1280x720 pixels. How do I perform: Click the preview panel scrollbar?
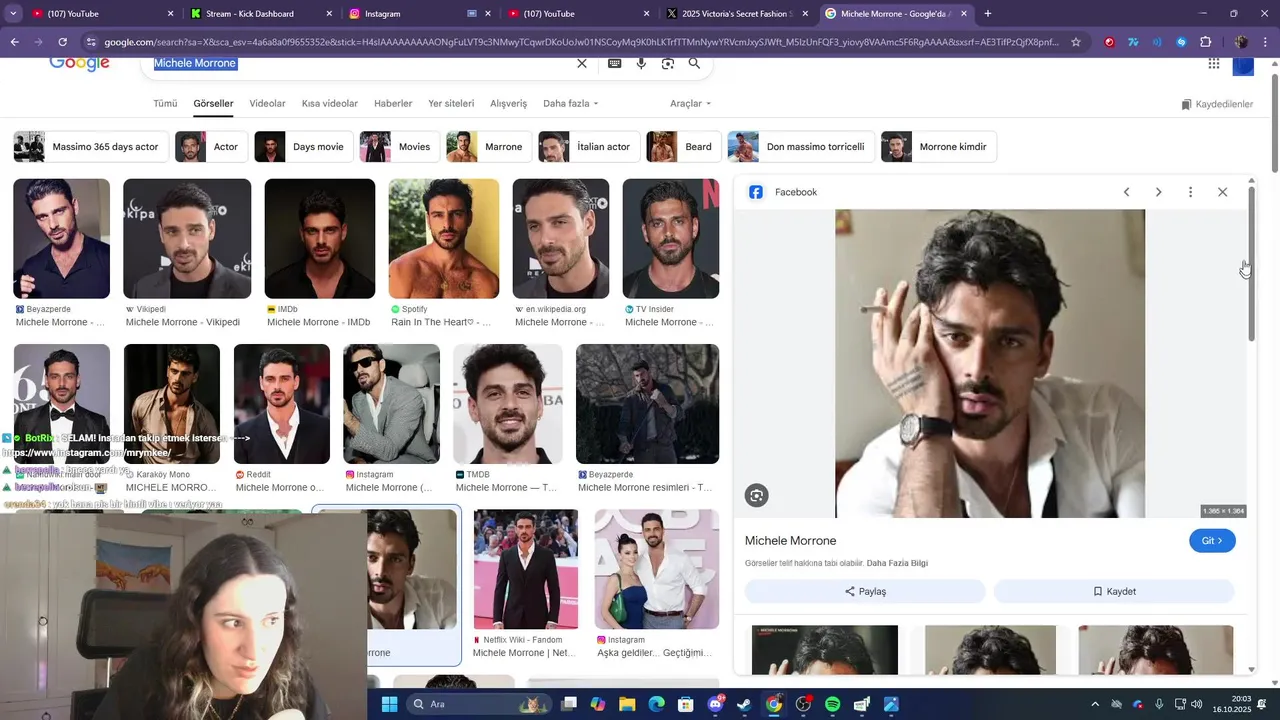(x=1251, y=265)
